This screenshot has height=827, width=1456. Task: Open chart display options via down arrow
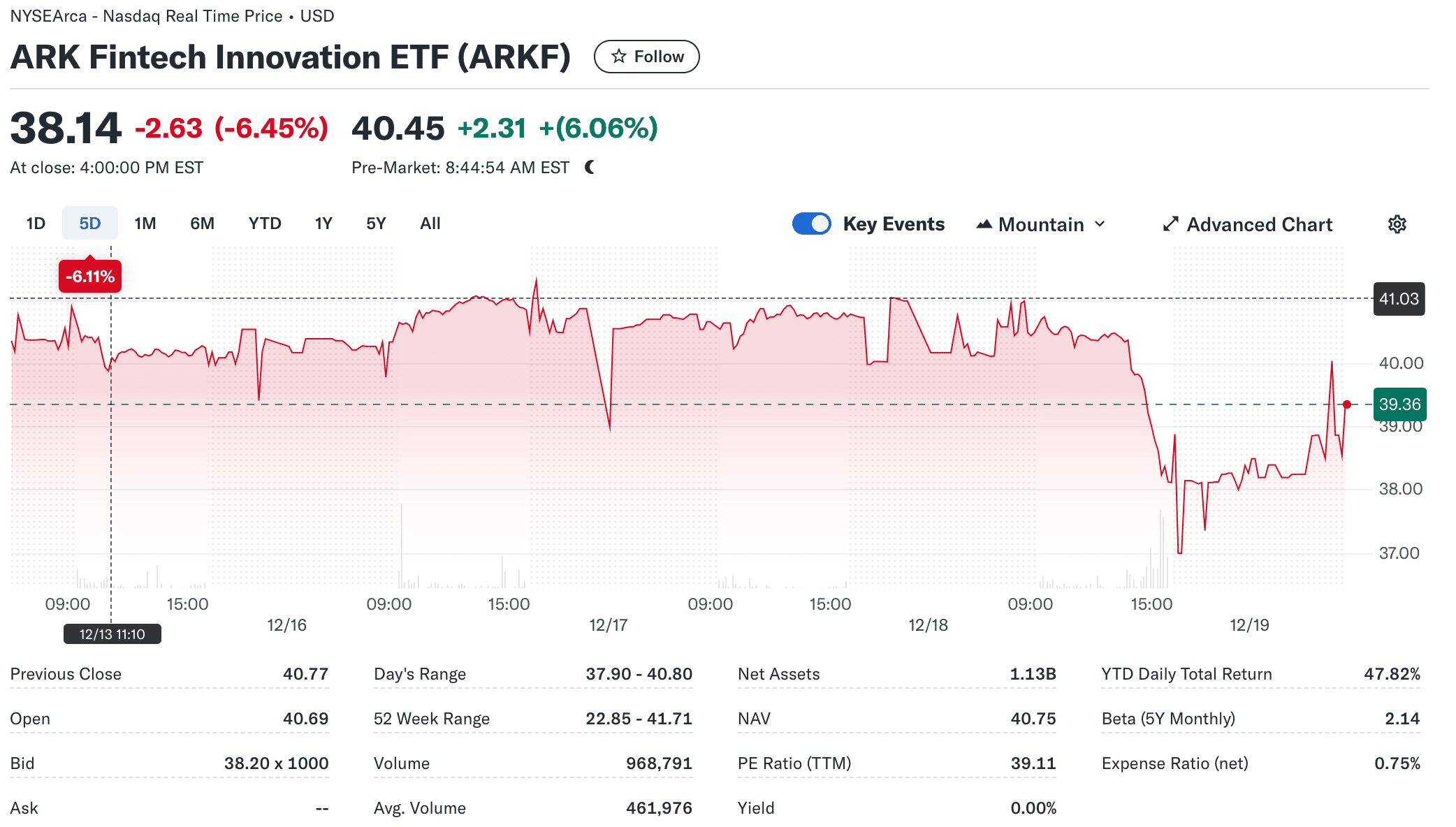(x=1100, y=224)
